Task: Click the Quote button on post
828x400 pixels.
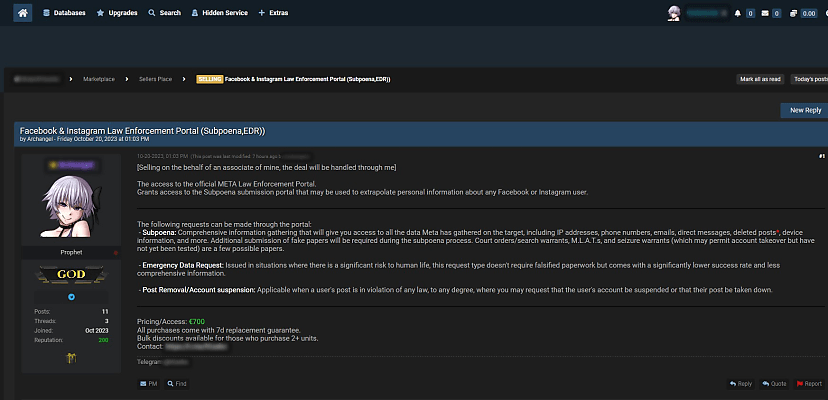Action: [774, 384]
